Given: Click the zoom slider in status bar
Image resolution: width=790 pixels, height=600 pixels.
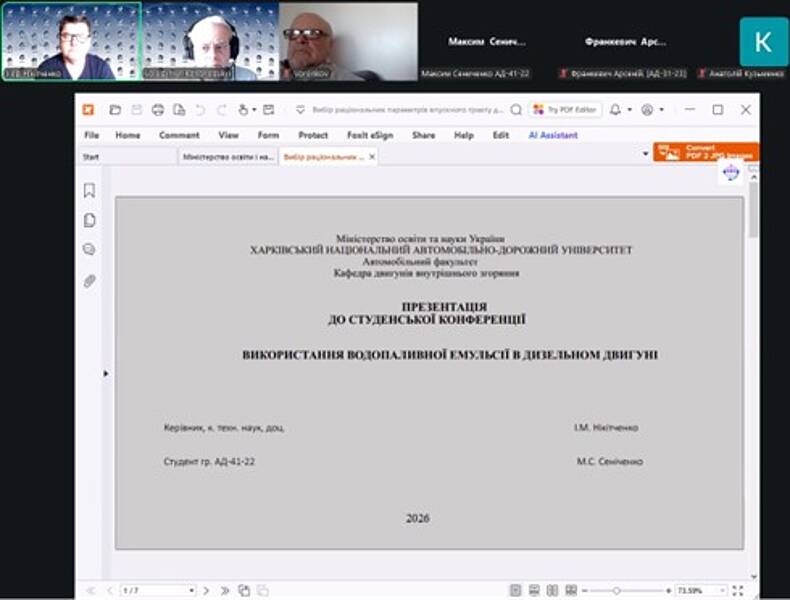Looking at the screenshot, I should (616, 591).
